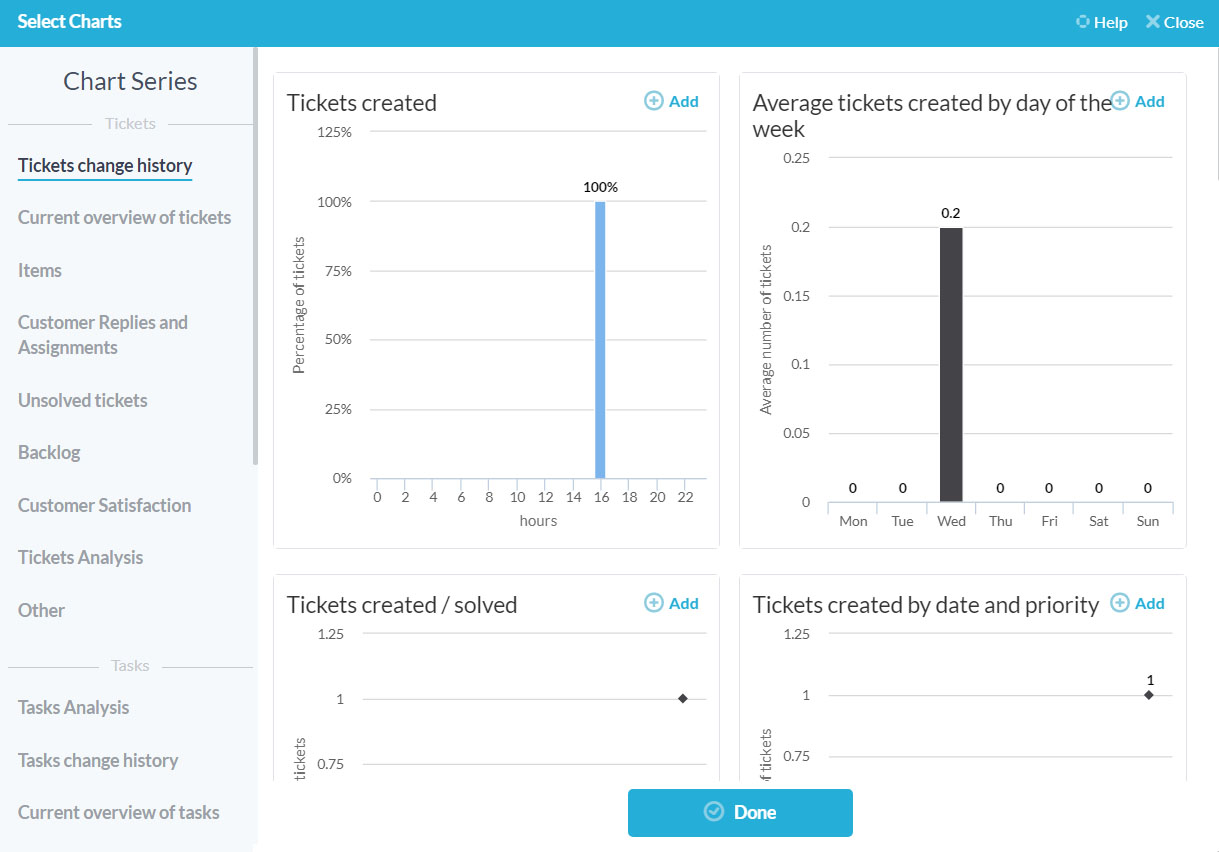Open the Help panel
Screen dimensions: 1219x852
pyautogui.click(x=1101, y=21)
